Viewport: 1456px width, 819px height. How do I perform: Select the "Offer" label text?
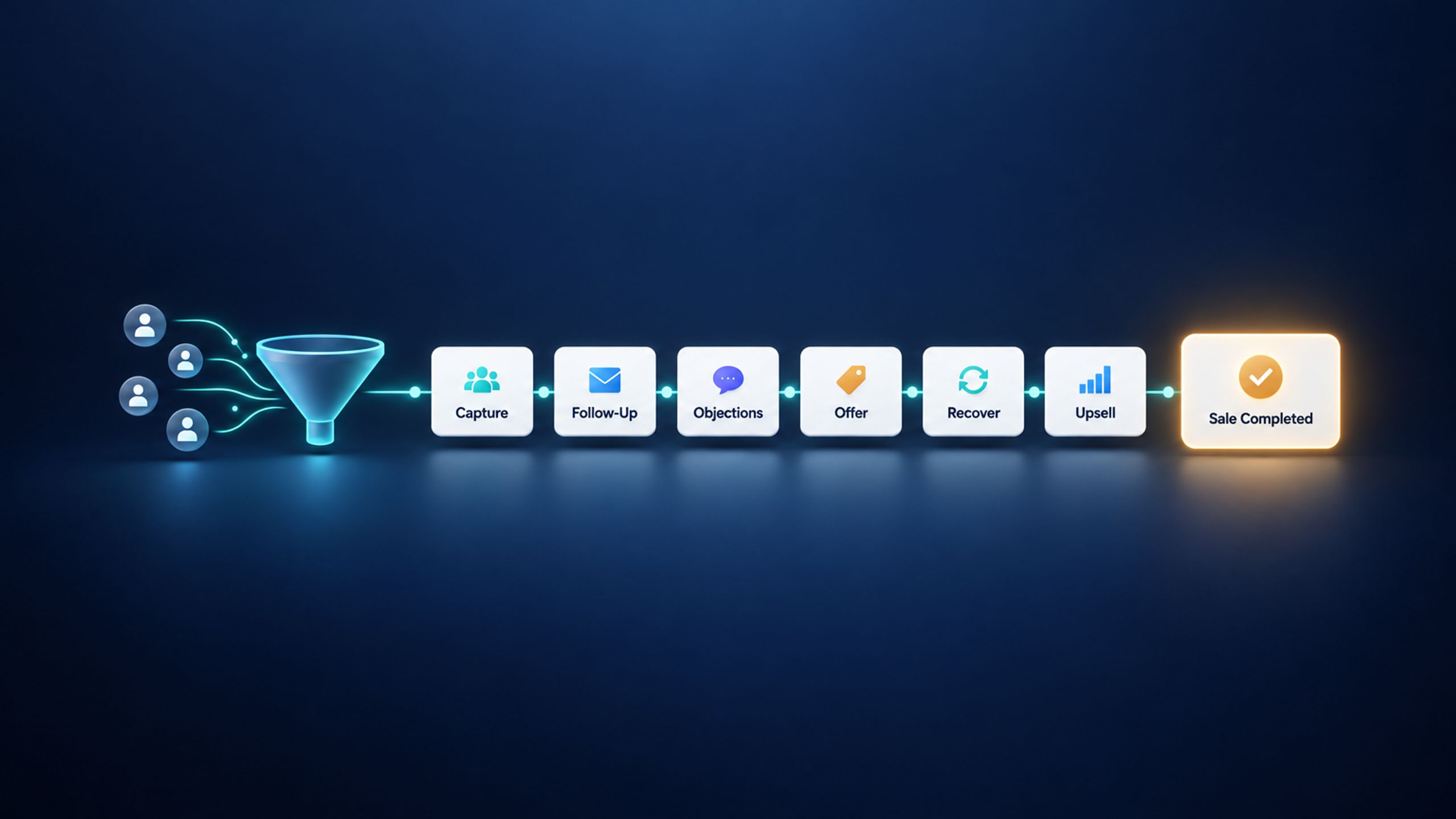tap(851, 413)
